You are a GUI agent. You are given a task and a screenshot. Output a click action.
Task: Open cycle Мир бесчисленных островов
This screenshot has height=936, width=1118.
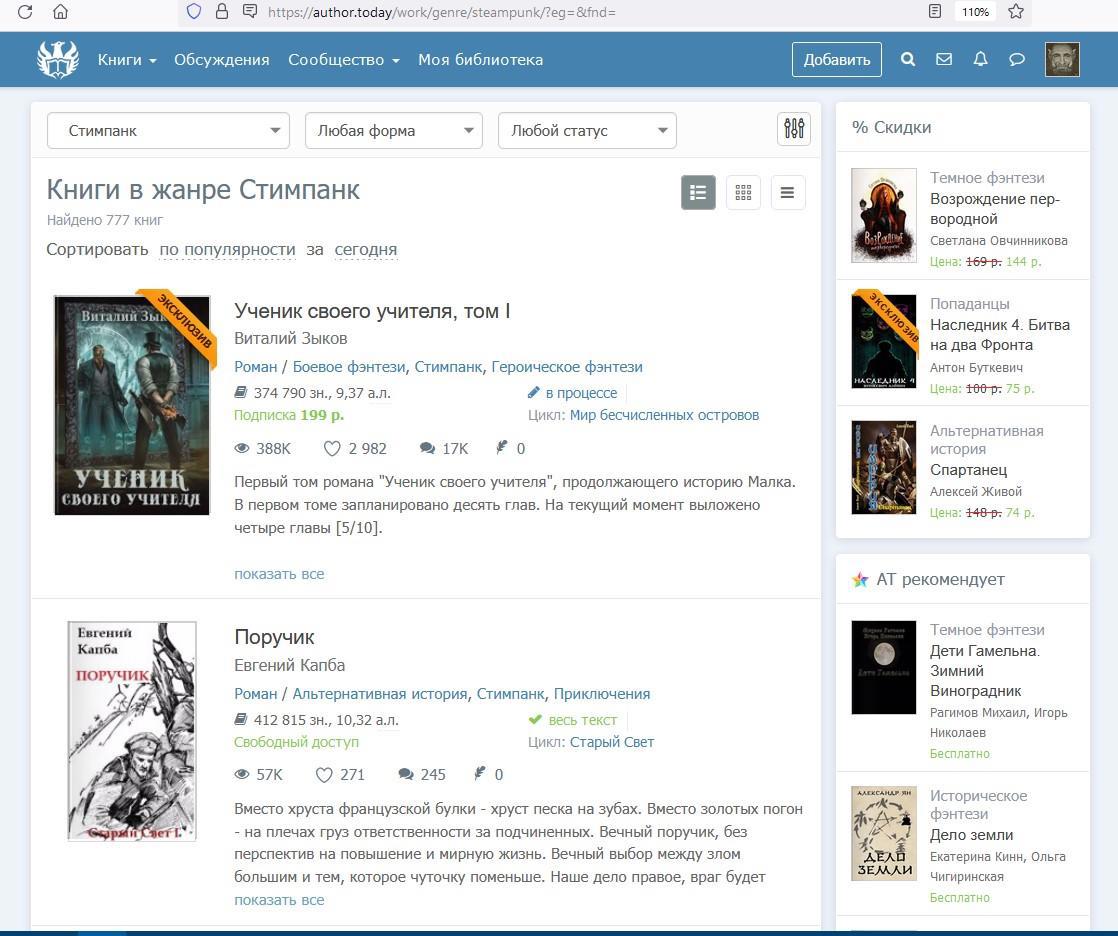pos(665,415)
